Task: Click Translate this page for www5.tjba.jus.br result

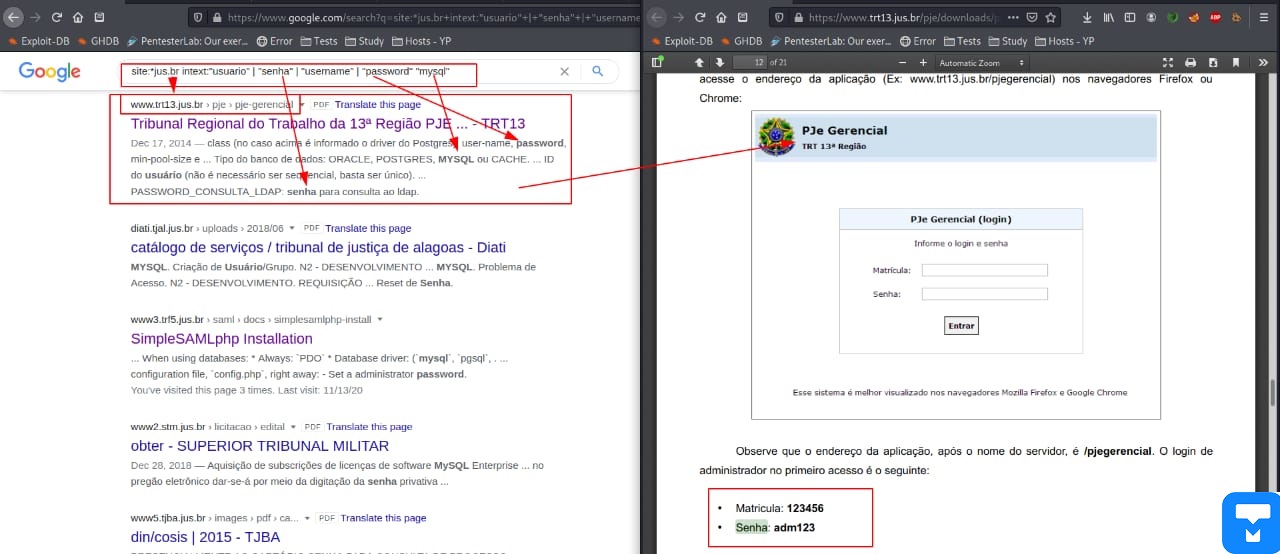Action: pos(383,518)
